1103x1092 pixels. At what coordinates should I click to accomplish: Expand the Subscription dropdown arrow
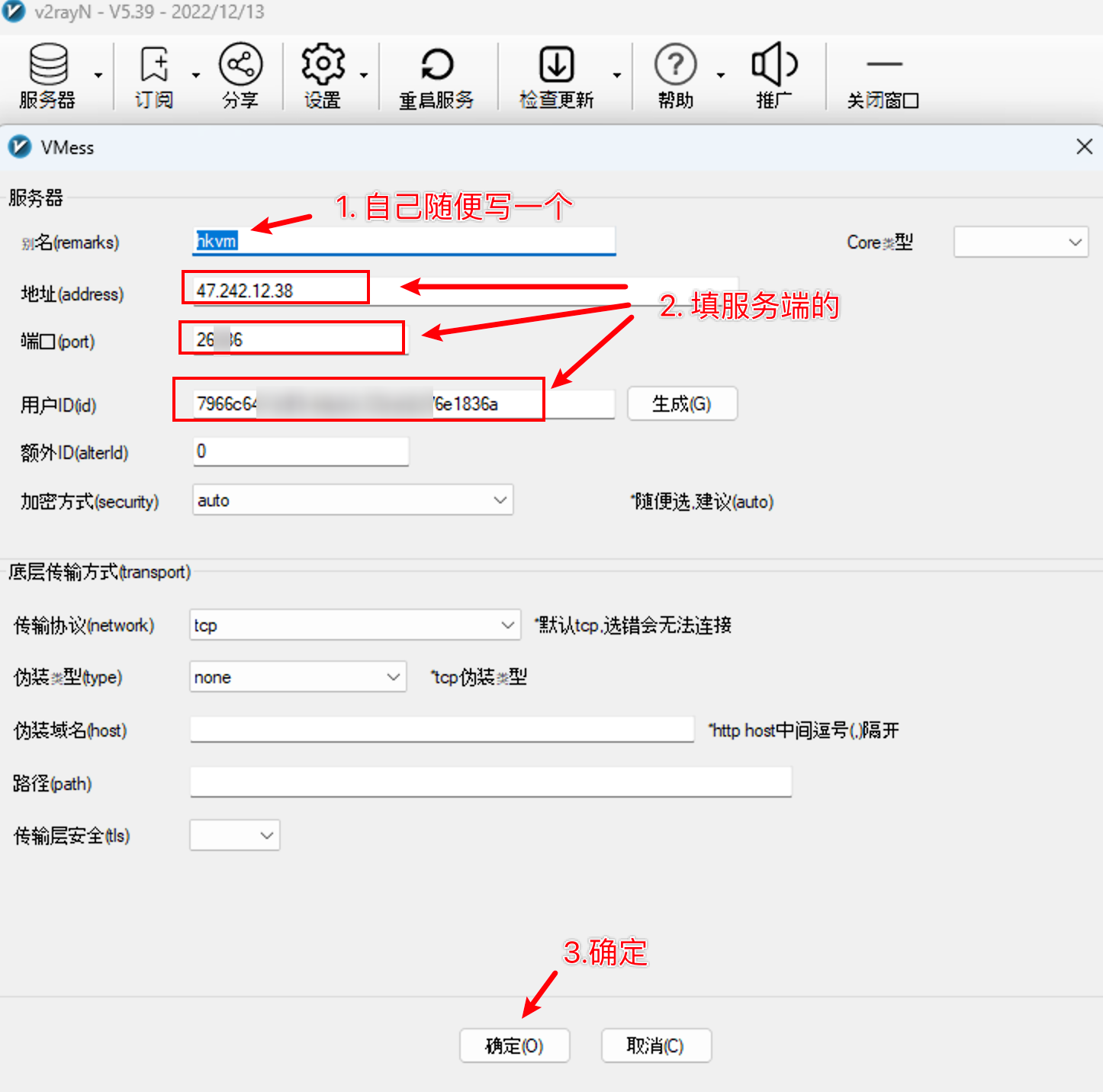pyautogui.click(x=195, y=75)
